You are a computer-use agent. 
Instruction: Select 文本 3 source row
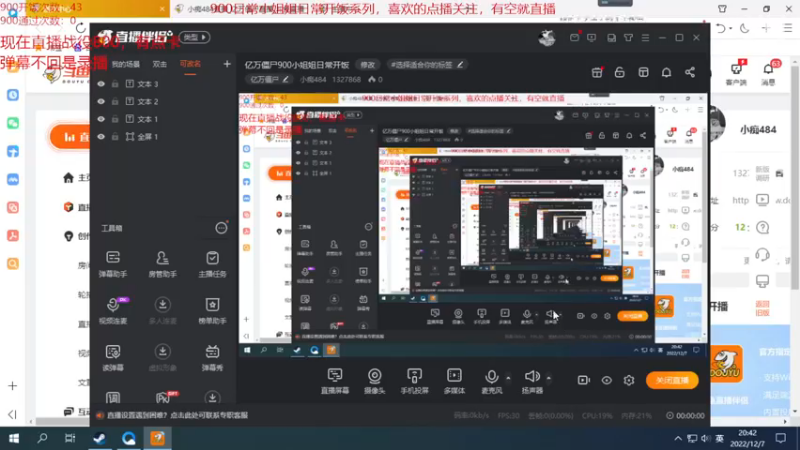tap(163, 84)
